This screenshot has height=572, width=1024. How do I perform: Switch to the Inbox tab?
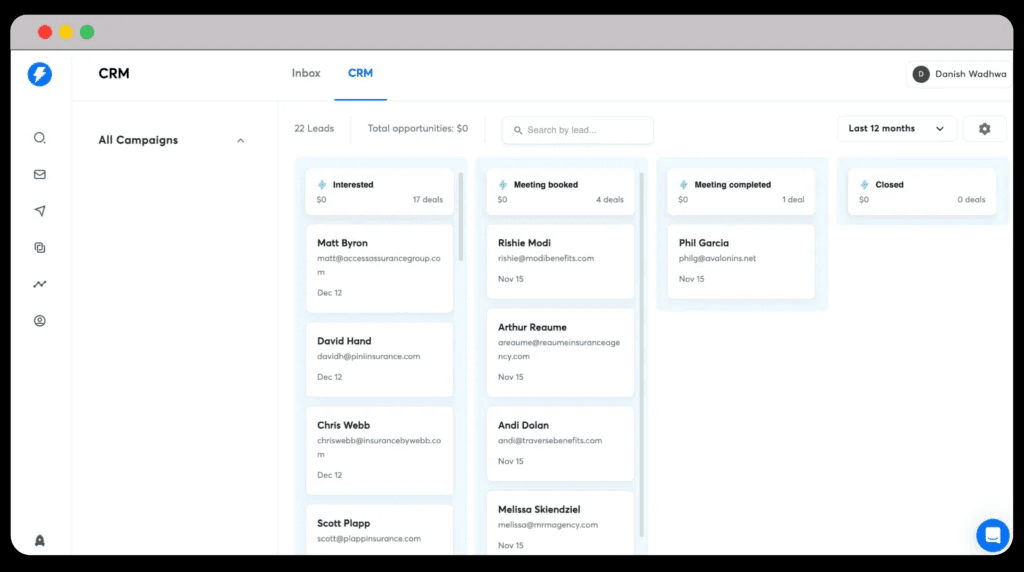point(306,73)
